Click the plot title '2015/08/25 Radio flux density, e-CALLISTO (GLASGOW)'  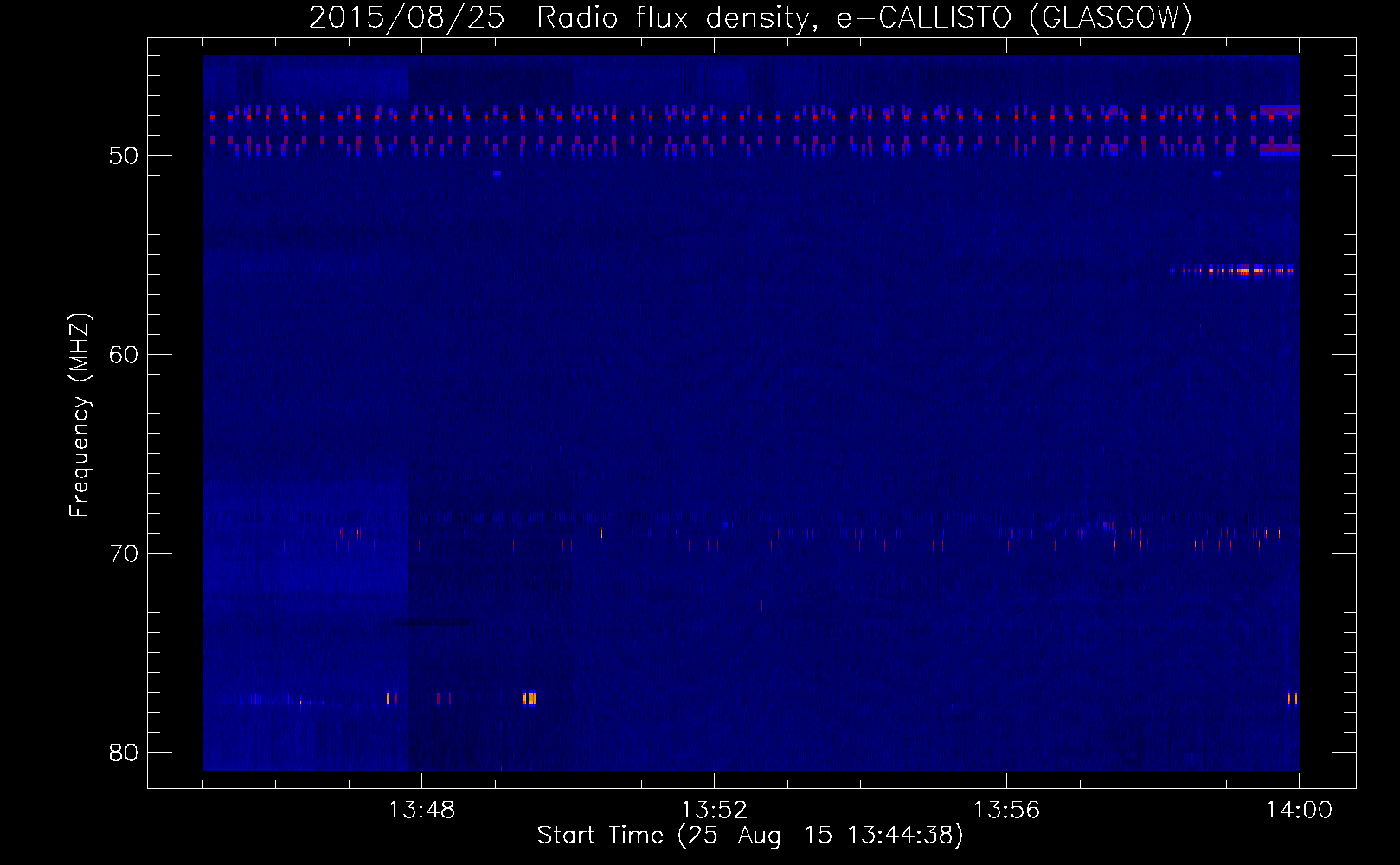coord(750,17)
